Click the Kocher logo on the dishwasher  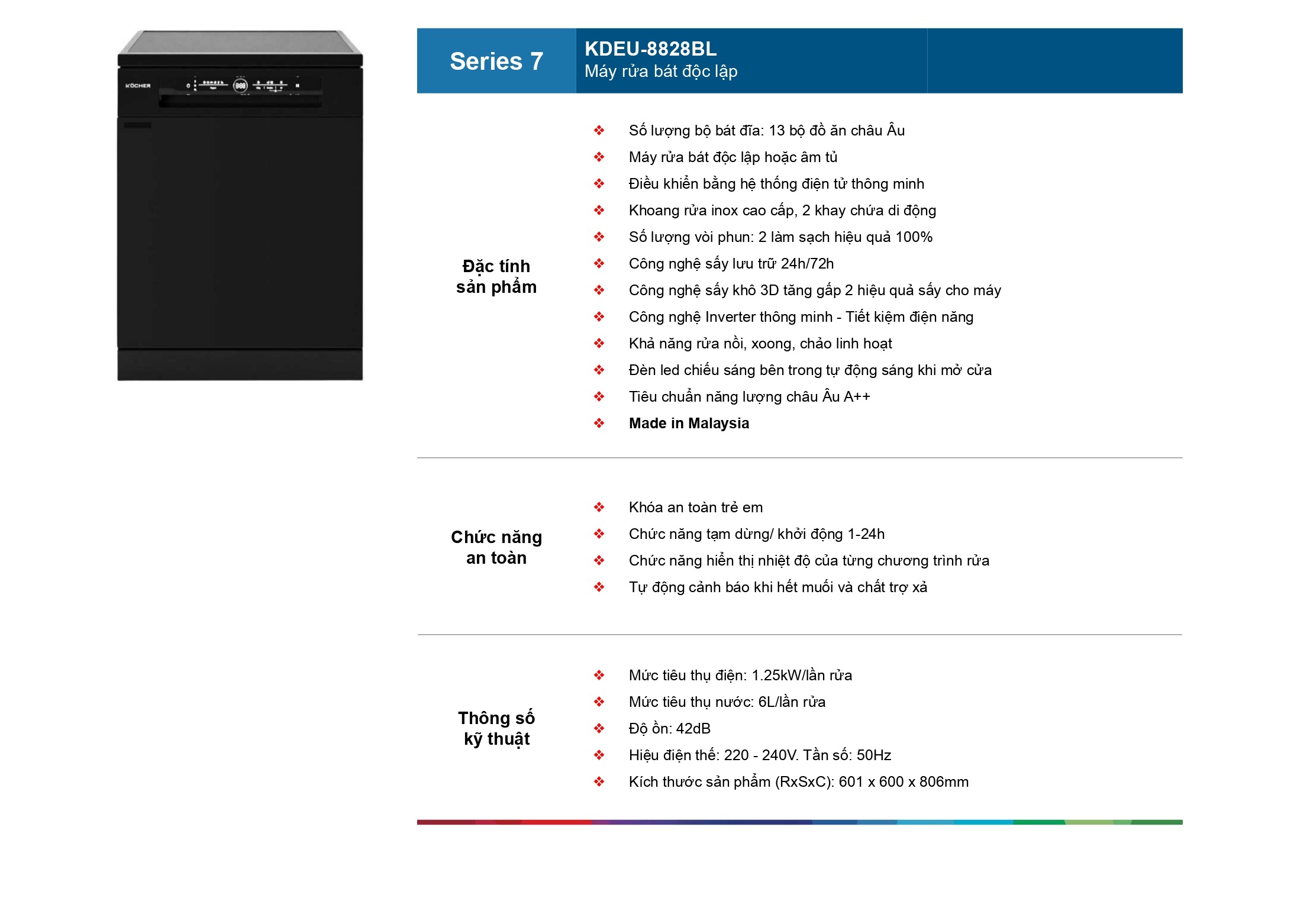138,86
